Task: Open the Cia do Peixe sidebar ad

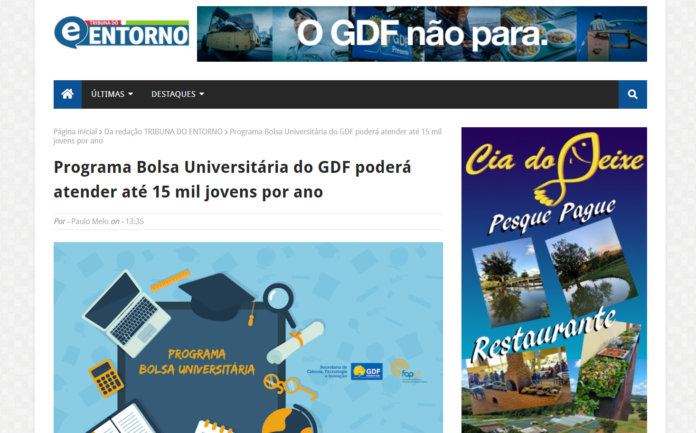Action: (x=554, y=280)
